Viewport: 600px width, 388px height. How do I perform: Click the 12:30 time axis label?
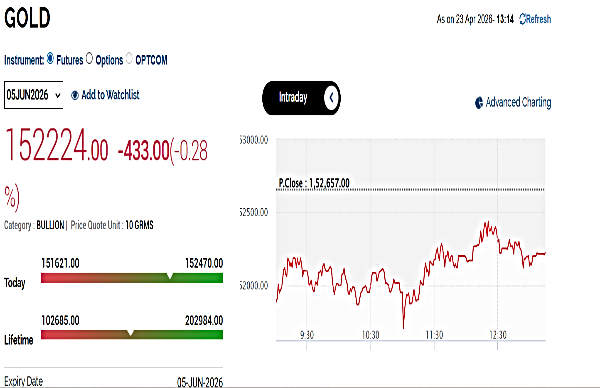[x=498, y=335]
